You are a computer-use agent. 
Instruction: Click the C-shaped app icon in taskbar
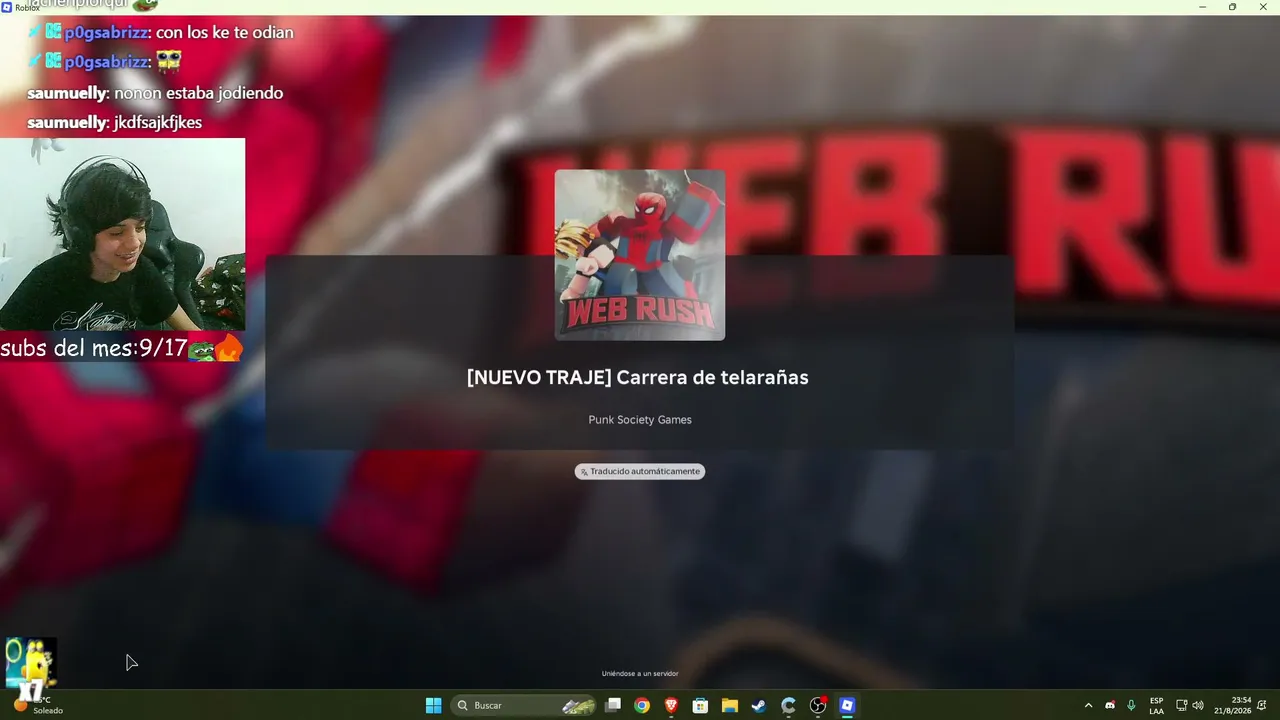click(788, 706)
